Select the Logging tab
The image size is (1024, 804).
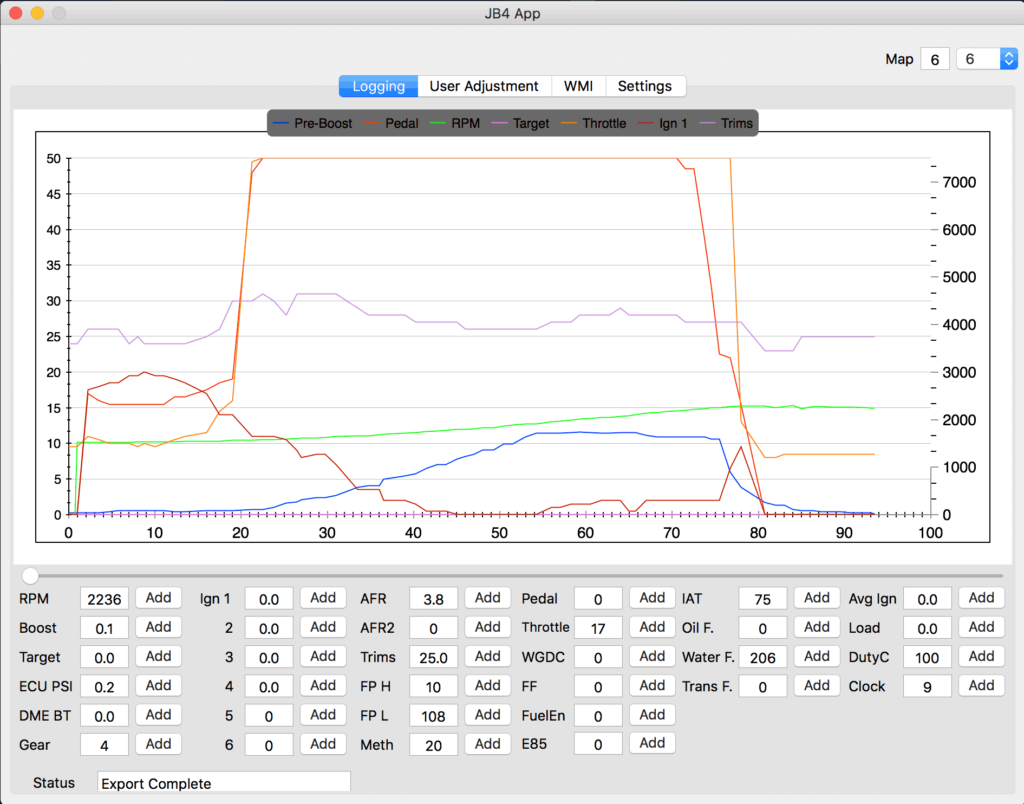pos(378,86)
